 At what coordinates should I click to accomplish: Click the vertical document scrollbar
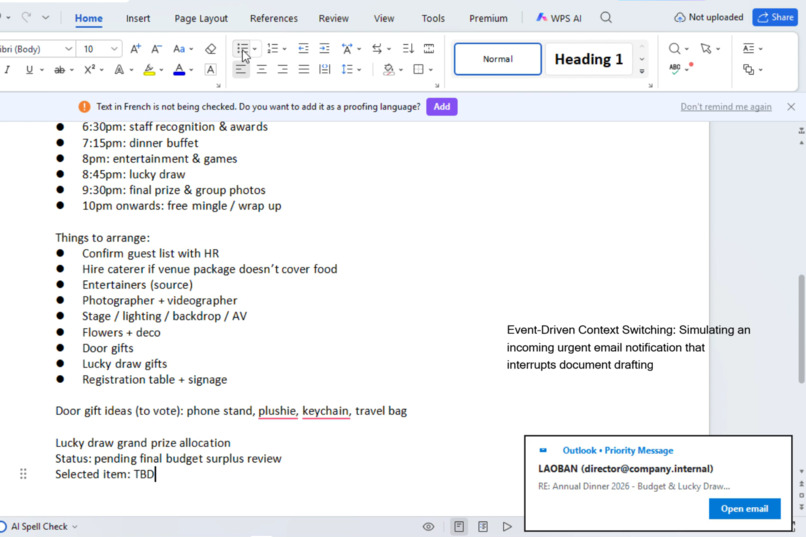click(801, 329)
